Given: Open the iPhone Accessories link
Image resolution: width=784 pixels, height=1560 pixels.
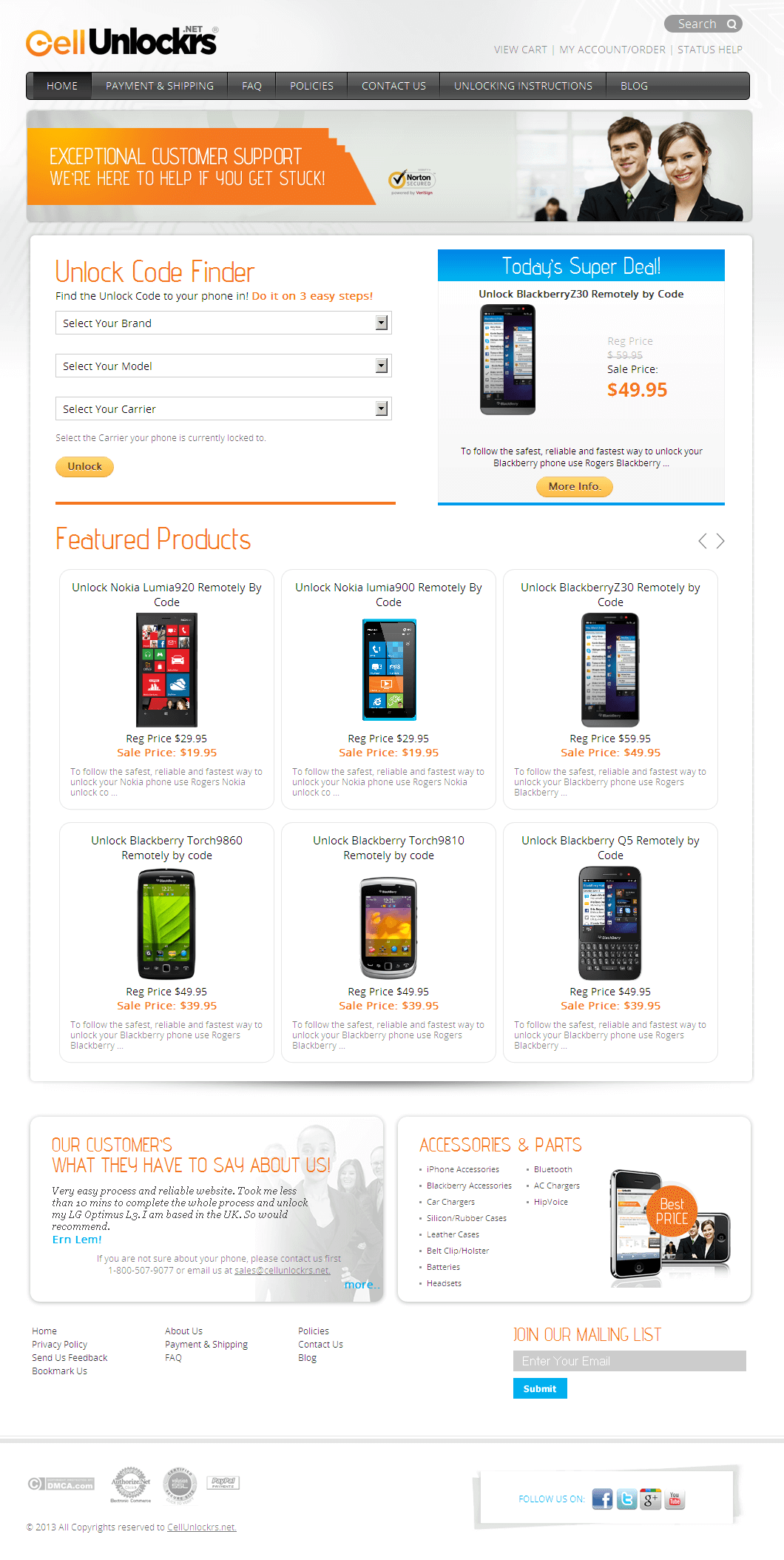Looking at the screenshot, I should 463,1169.
